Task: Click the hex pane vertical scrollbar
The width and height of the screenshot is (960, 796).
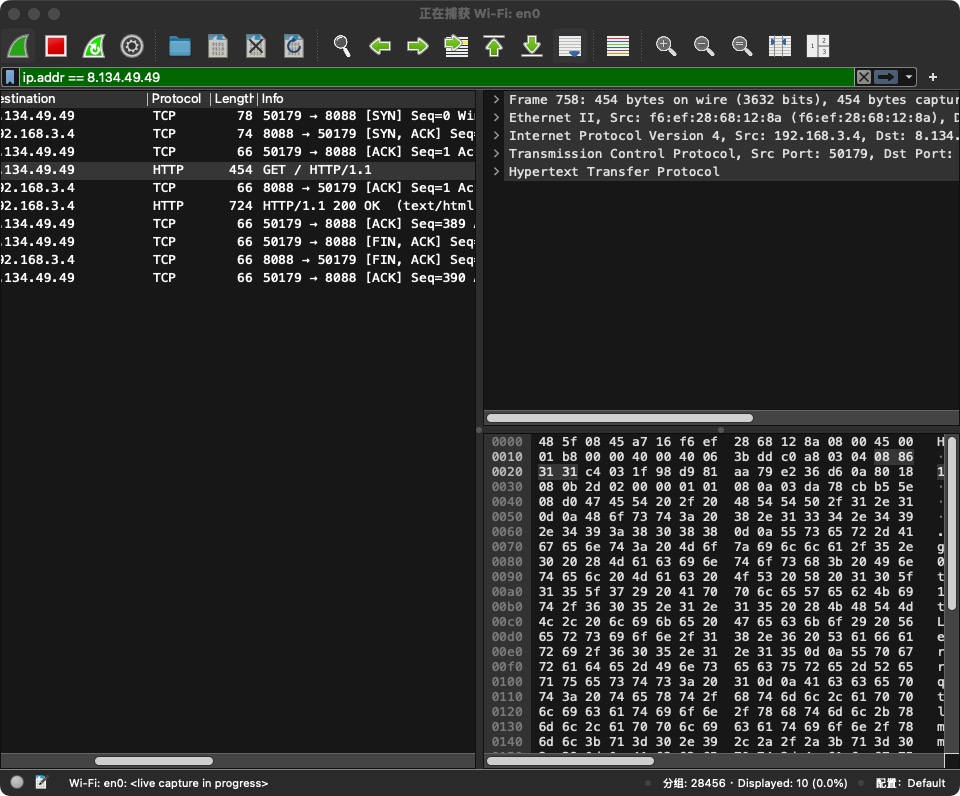Action: click(952, 522)
